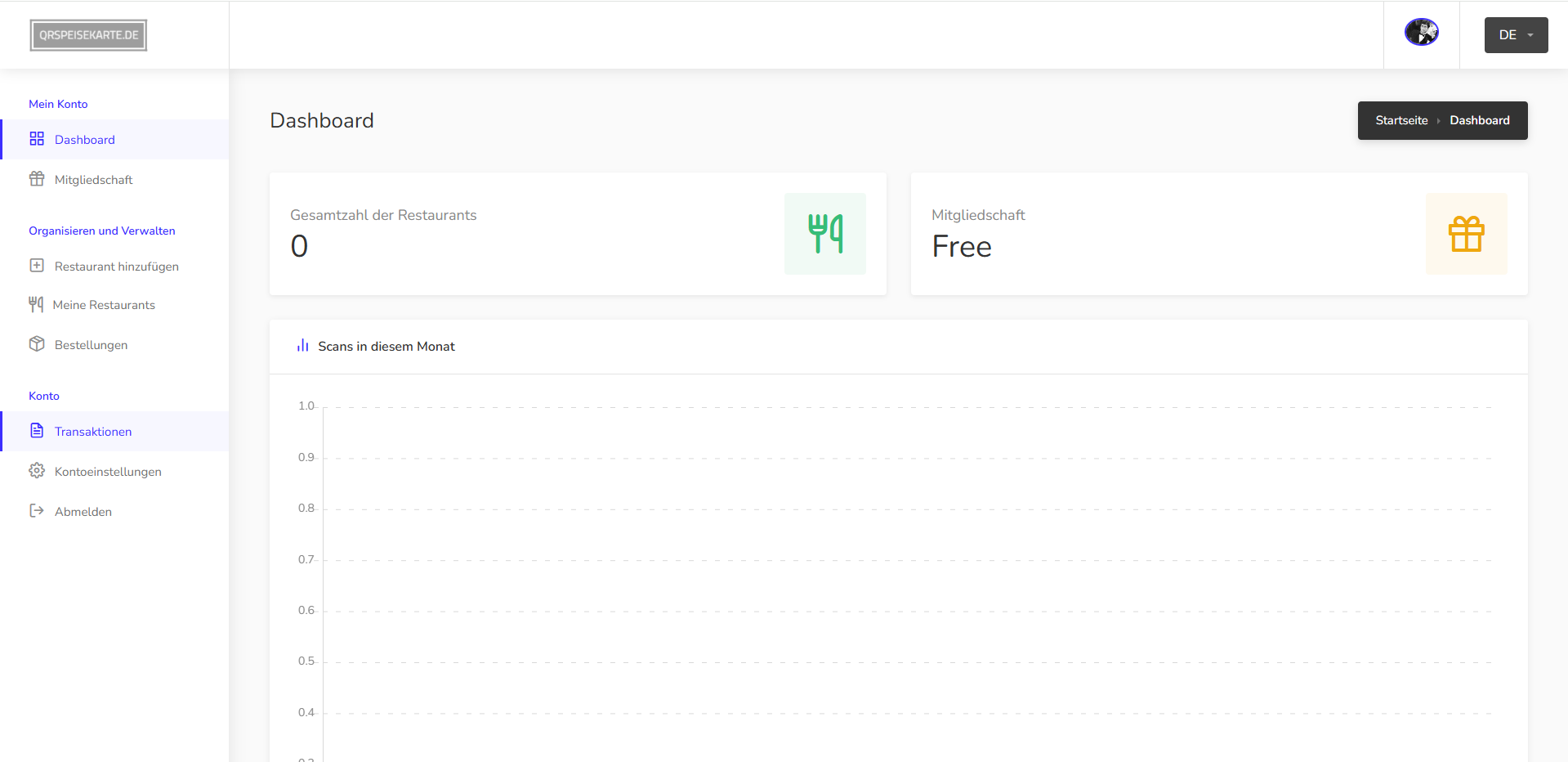Click the plus icon for Restaurant hinzufügen
Image resolution: width=1568 pixels, height=762 pixels.
tap(37, 266)
